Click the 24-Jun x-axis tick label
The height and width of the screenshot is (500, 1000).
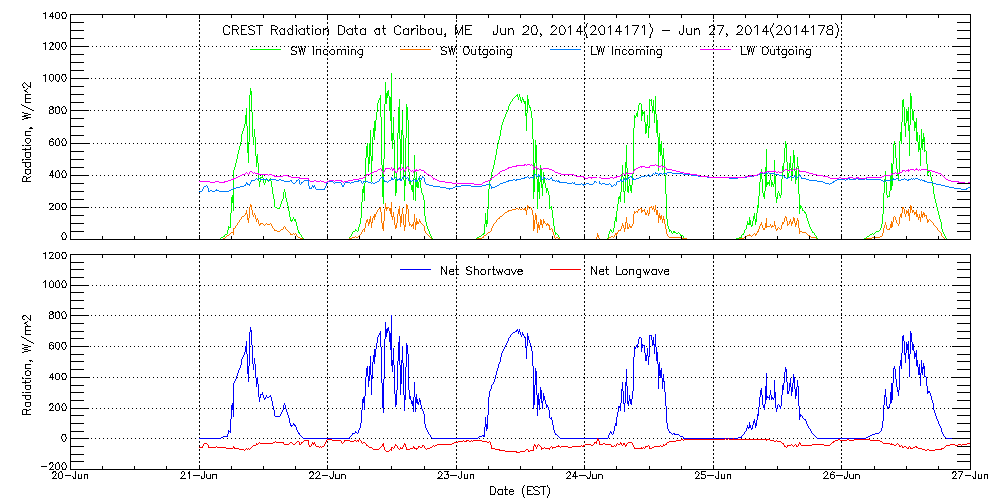click(585, 478)
